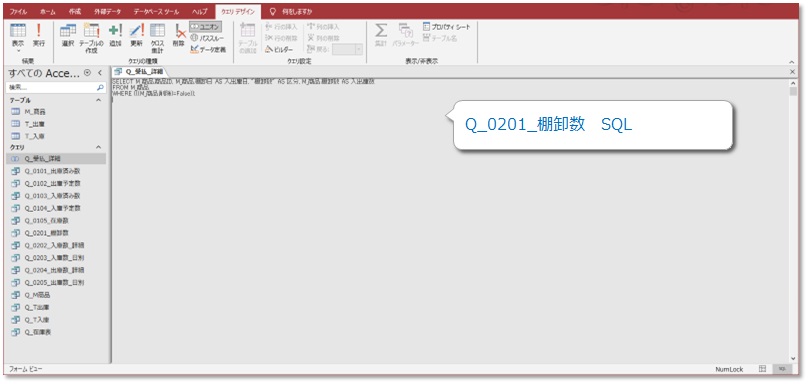Switch to the ホーム ribbon tab
The height and width of the screenshot is (384, 808).
[x=48, y=11]
